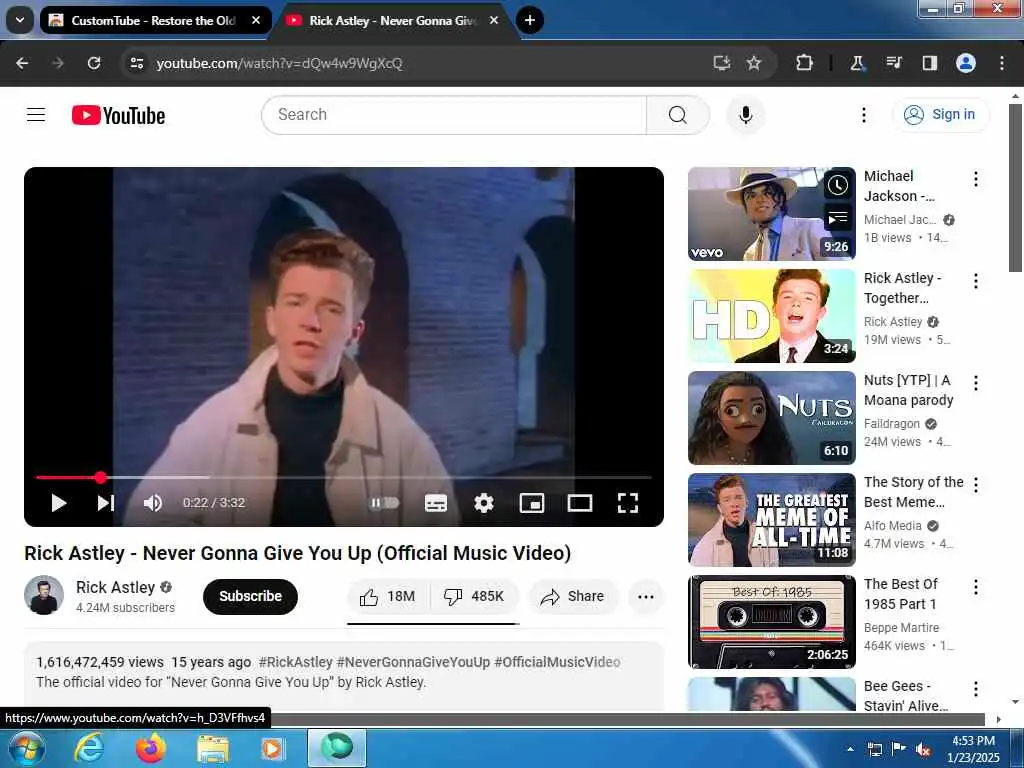This screenshot has width=1024, height=768.
Task: Skip to the next video
Action: tap(106, 503)
